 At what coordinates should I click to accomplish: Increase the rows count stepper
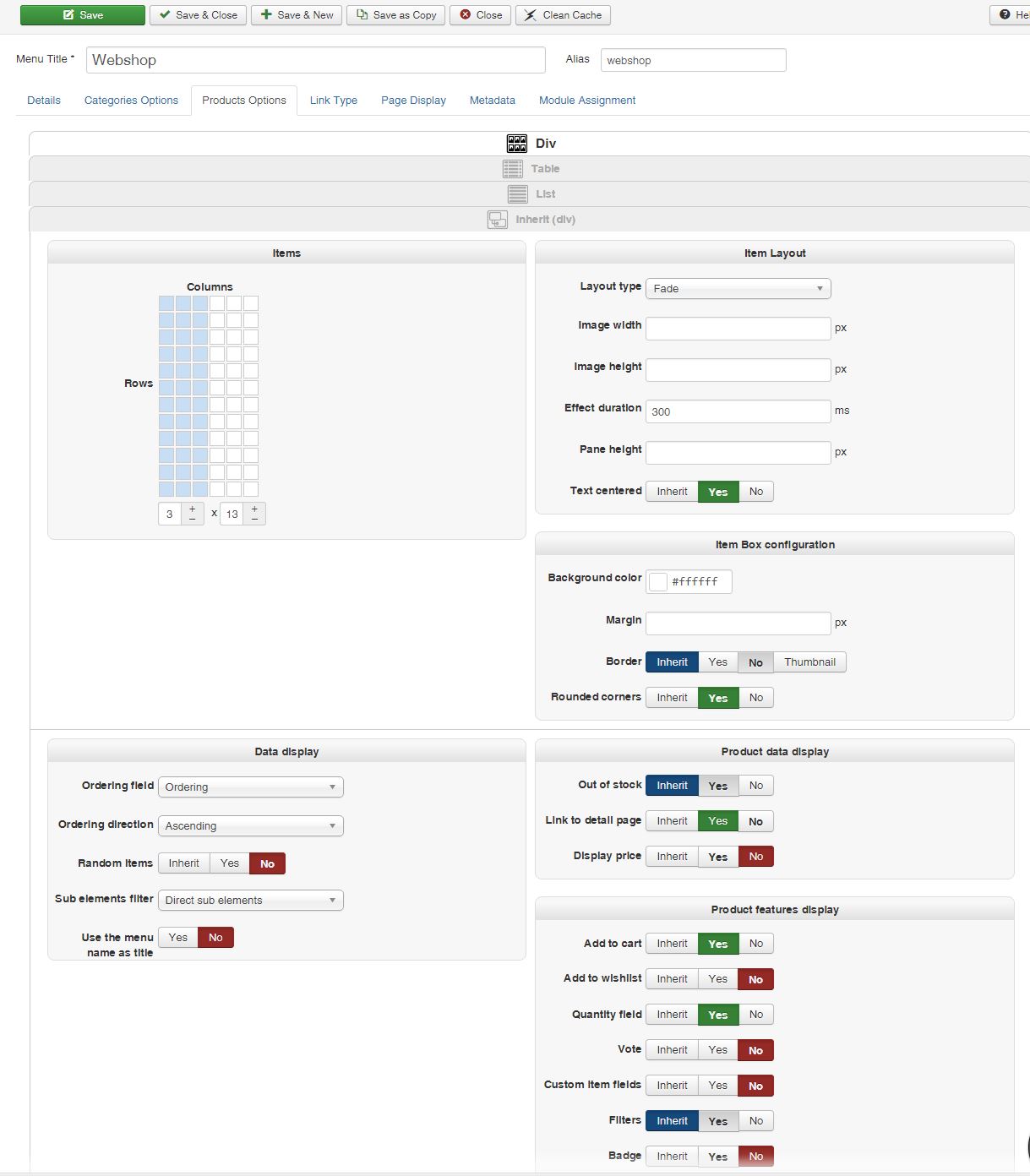coord(254,509)
